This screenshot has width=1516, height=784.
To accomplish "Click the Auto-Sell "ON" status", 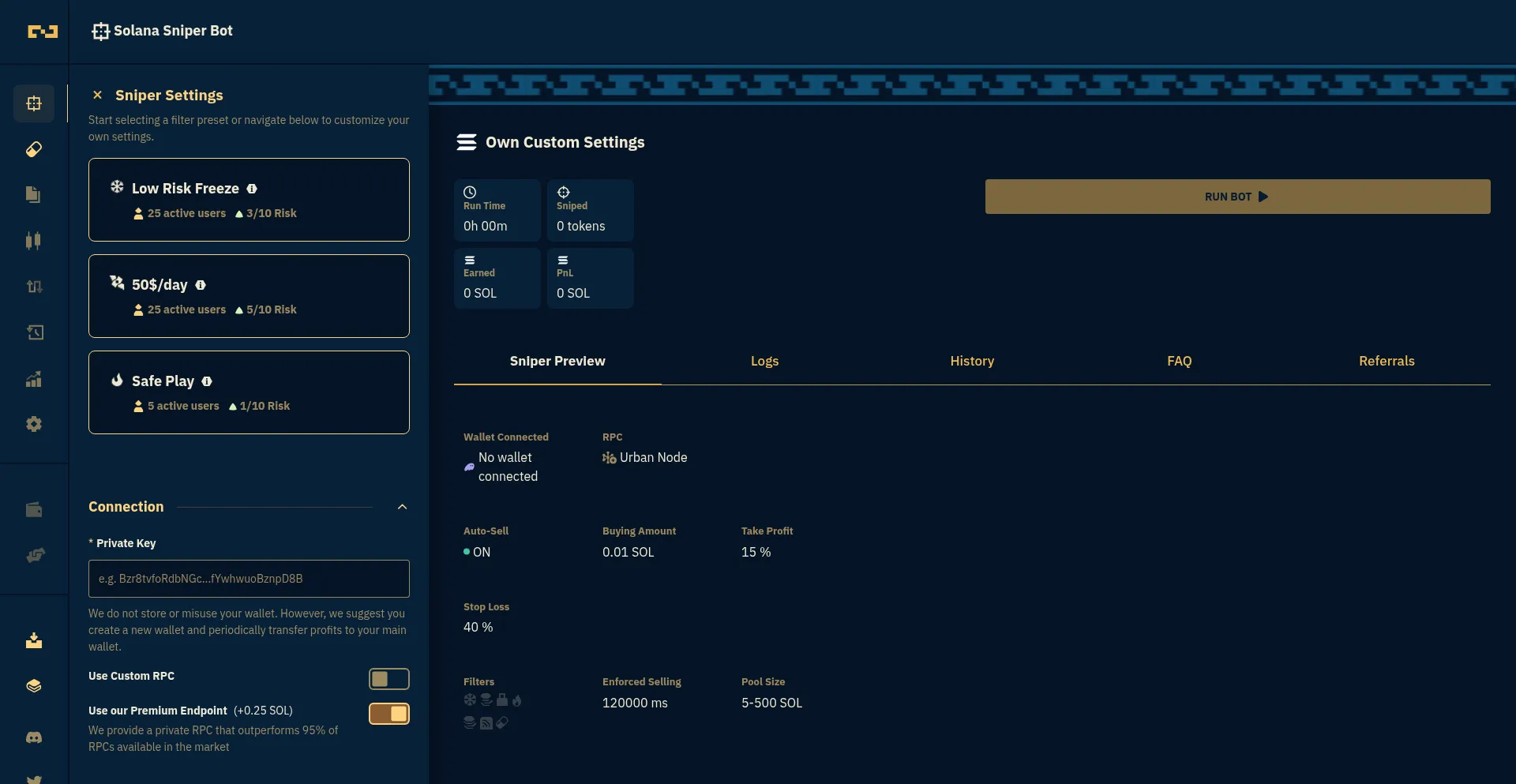I will tap(482, 553).
